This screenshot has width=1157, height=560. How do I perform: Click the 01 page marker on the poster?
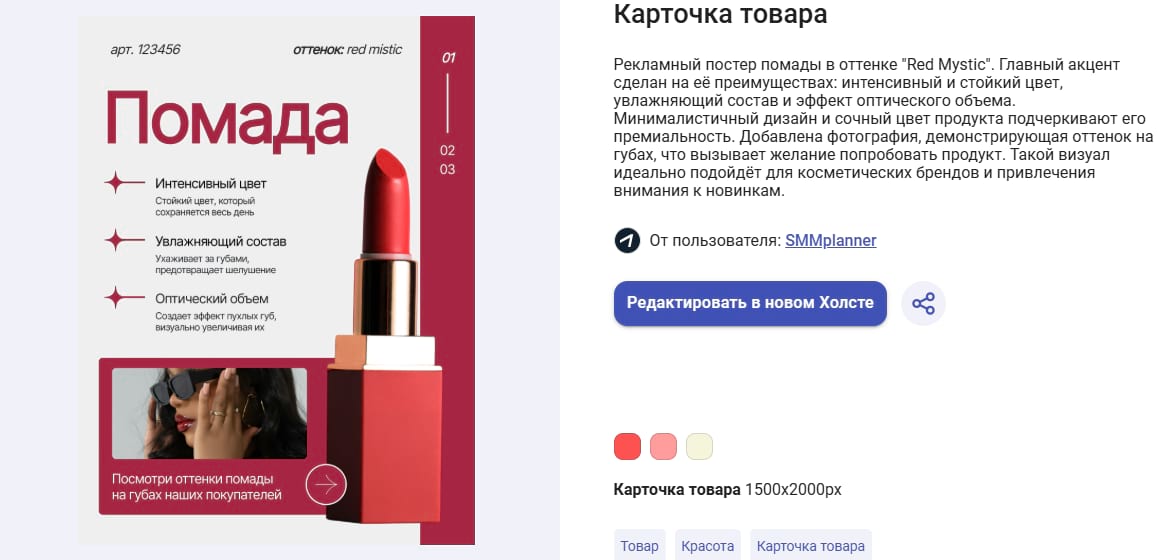pyautogui.click(x=448, y=57)
